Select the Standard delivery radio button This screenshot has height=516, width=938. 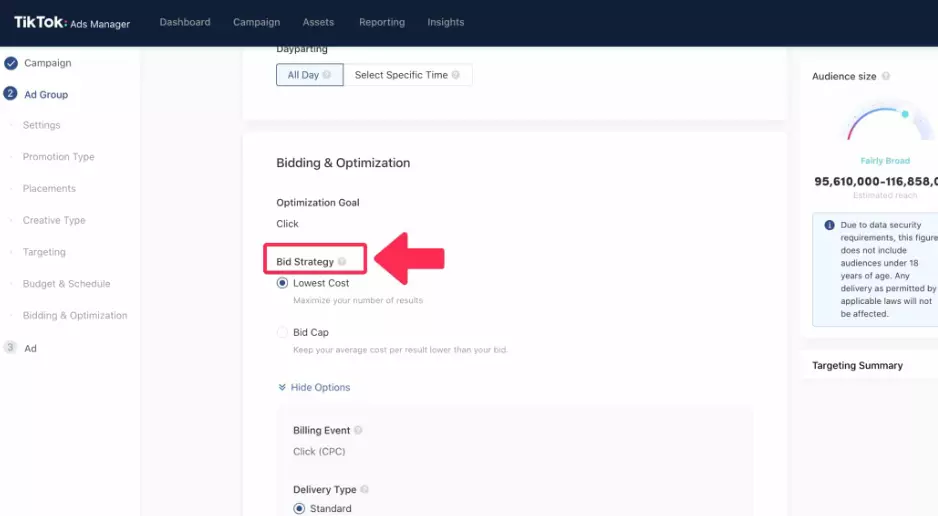(x=299, y=508)
